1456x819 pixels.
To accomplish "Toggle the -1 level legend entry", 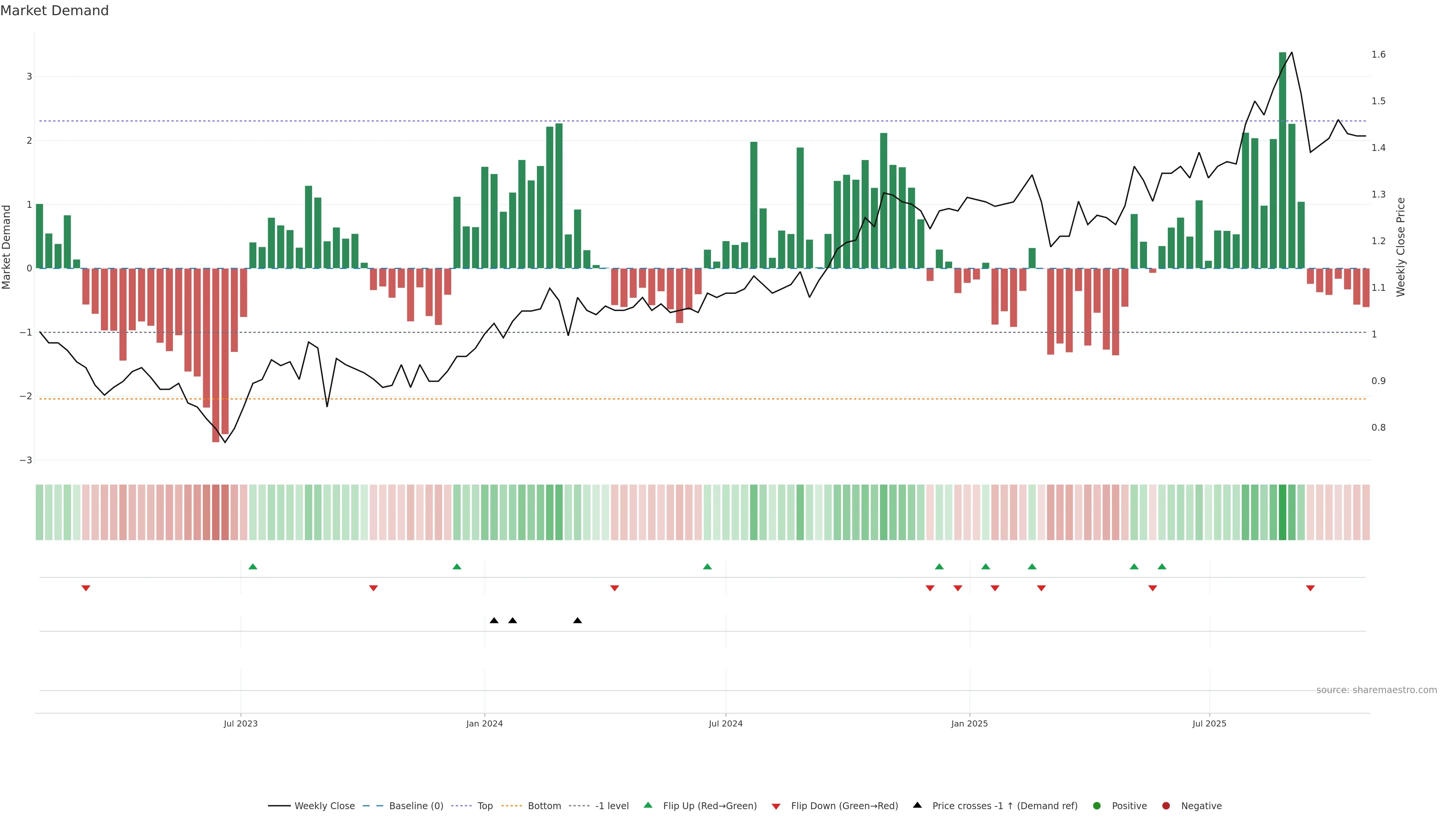I will [x=612, y=806].
